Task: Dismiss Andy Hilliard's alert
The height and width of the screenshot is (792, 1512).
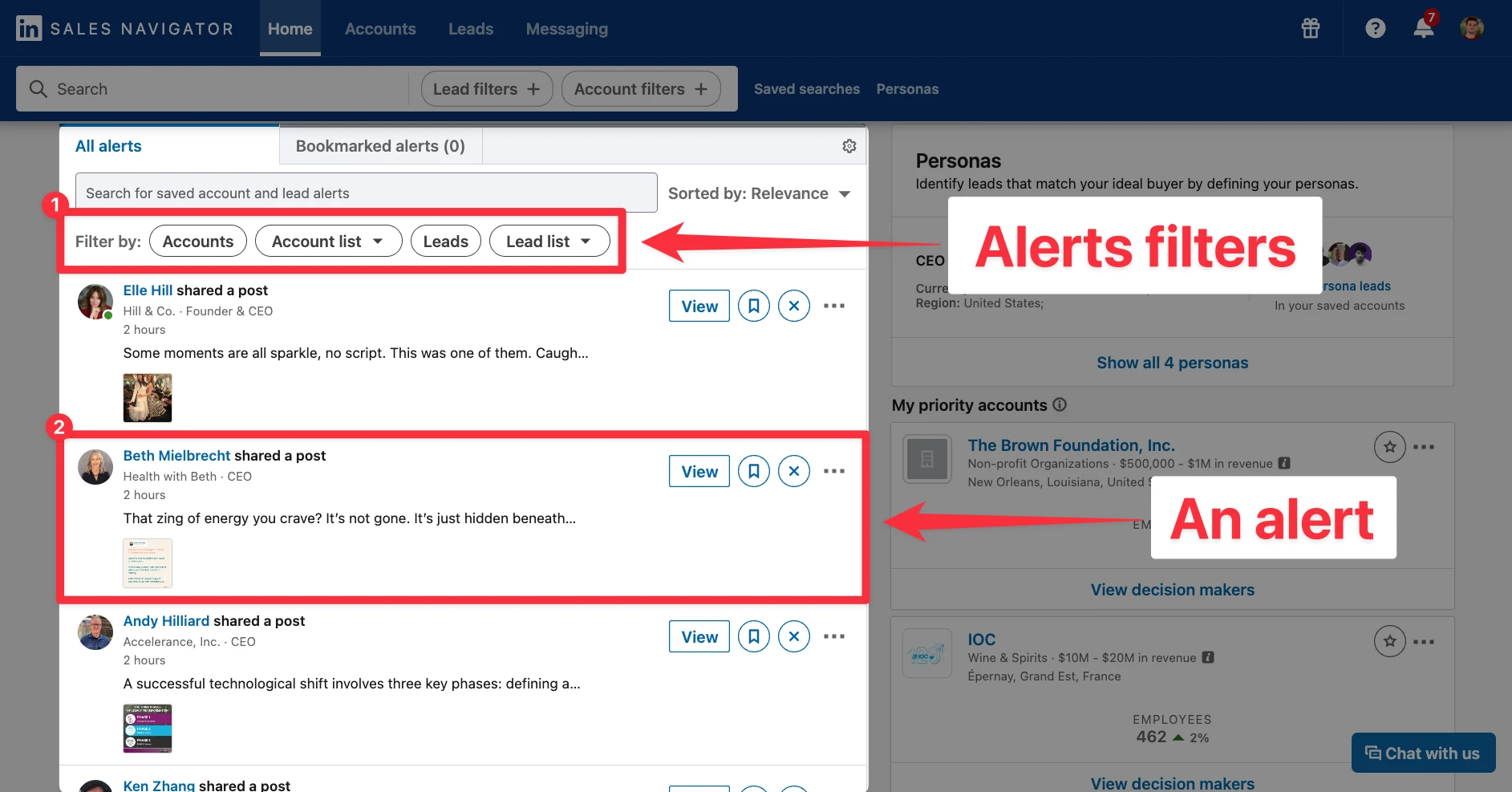Action: (794, 636)
